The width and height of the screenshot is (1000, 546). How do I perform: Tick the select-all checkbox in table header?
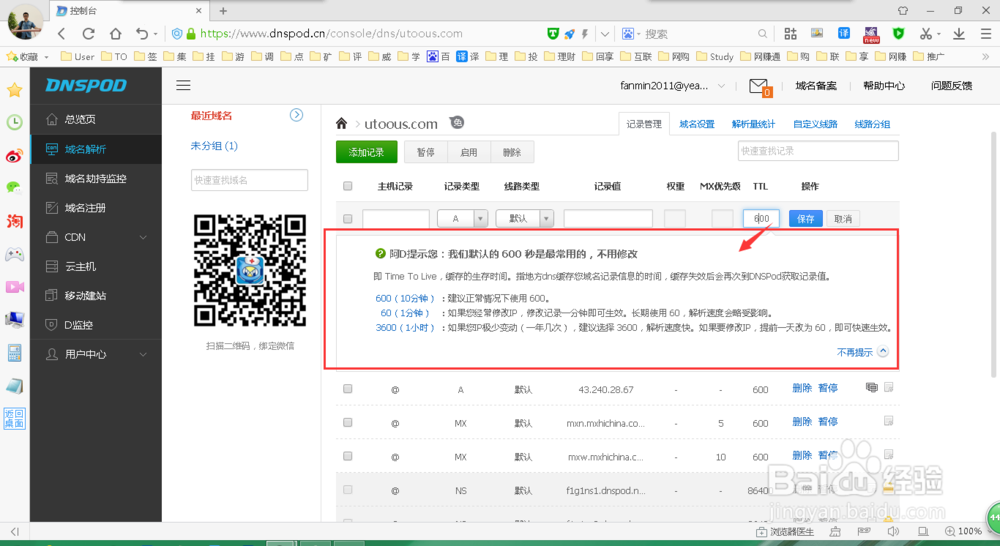[x=348, y=186]
